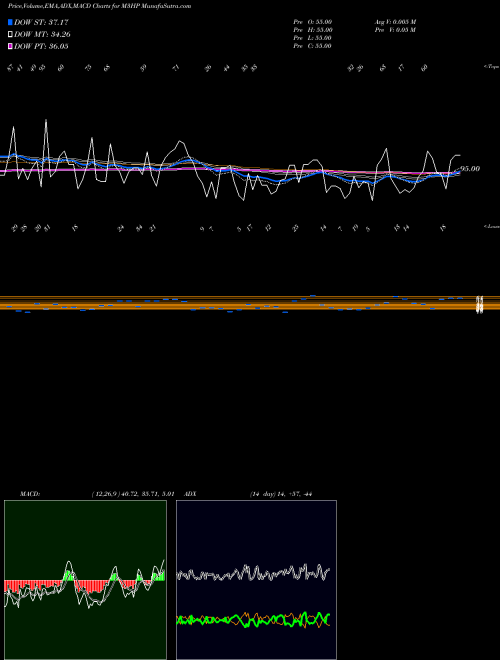Select the 'DOW MT: 34.26' legend text
This screenshot has width=500, height=660.
coord(42,35)
